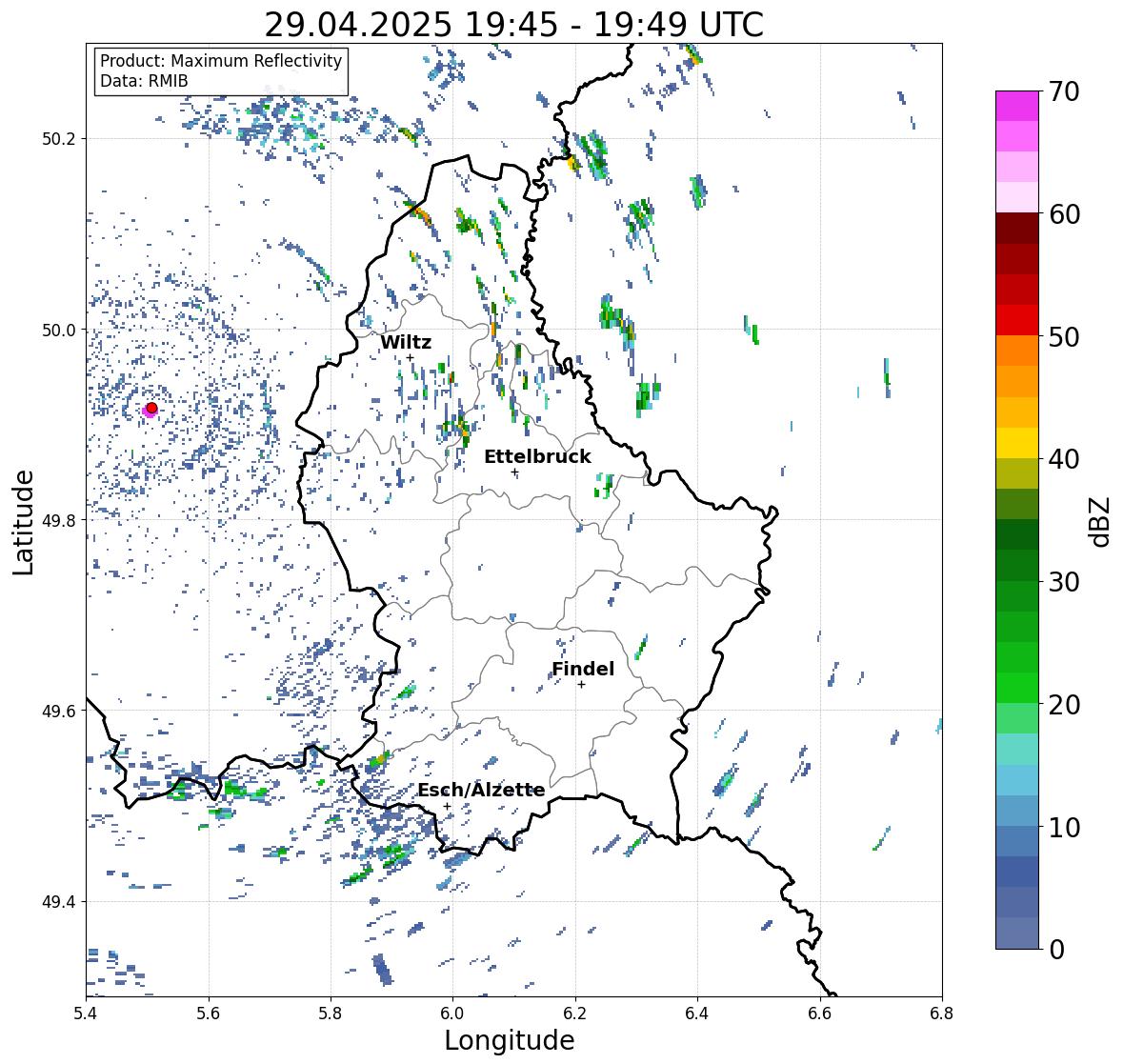
Task: Click the dBZ colorbar label
Action: [x=1100, y=521]
